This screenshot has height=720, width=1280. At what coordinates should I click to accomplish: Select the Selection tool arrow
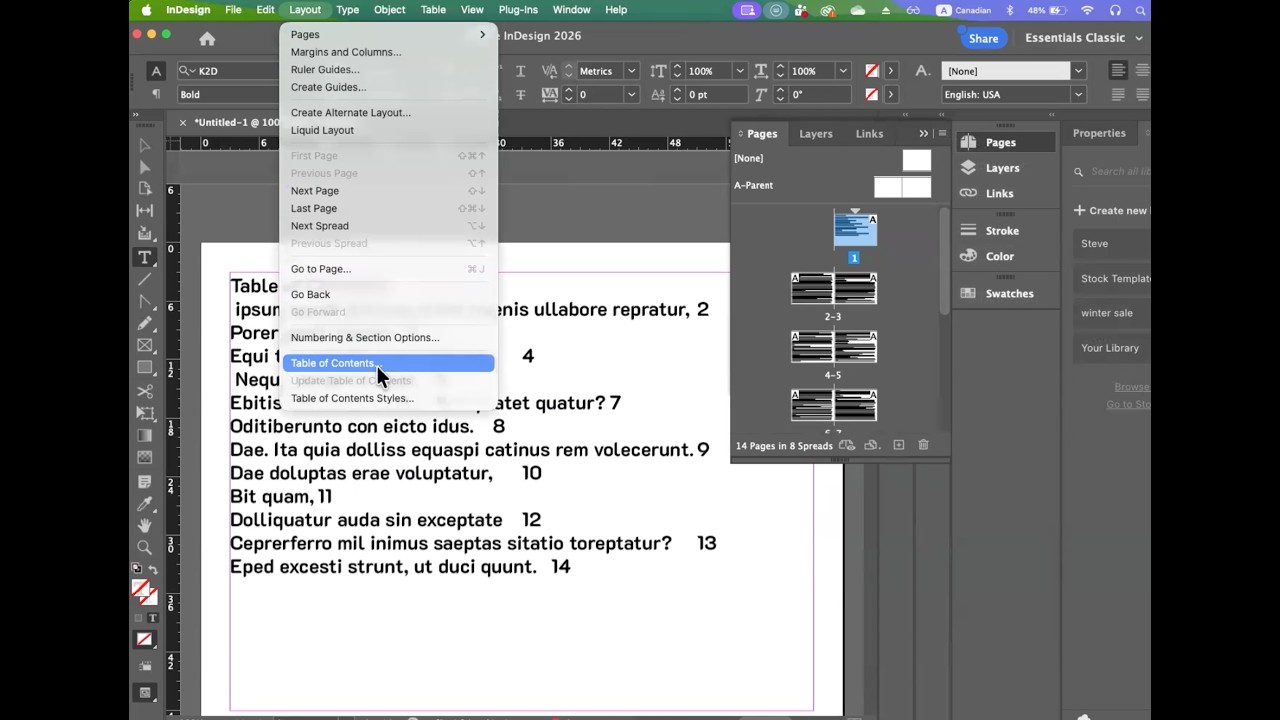pos(145,145)
